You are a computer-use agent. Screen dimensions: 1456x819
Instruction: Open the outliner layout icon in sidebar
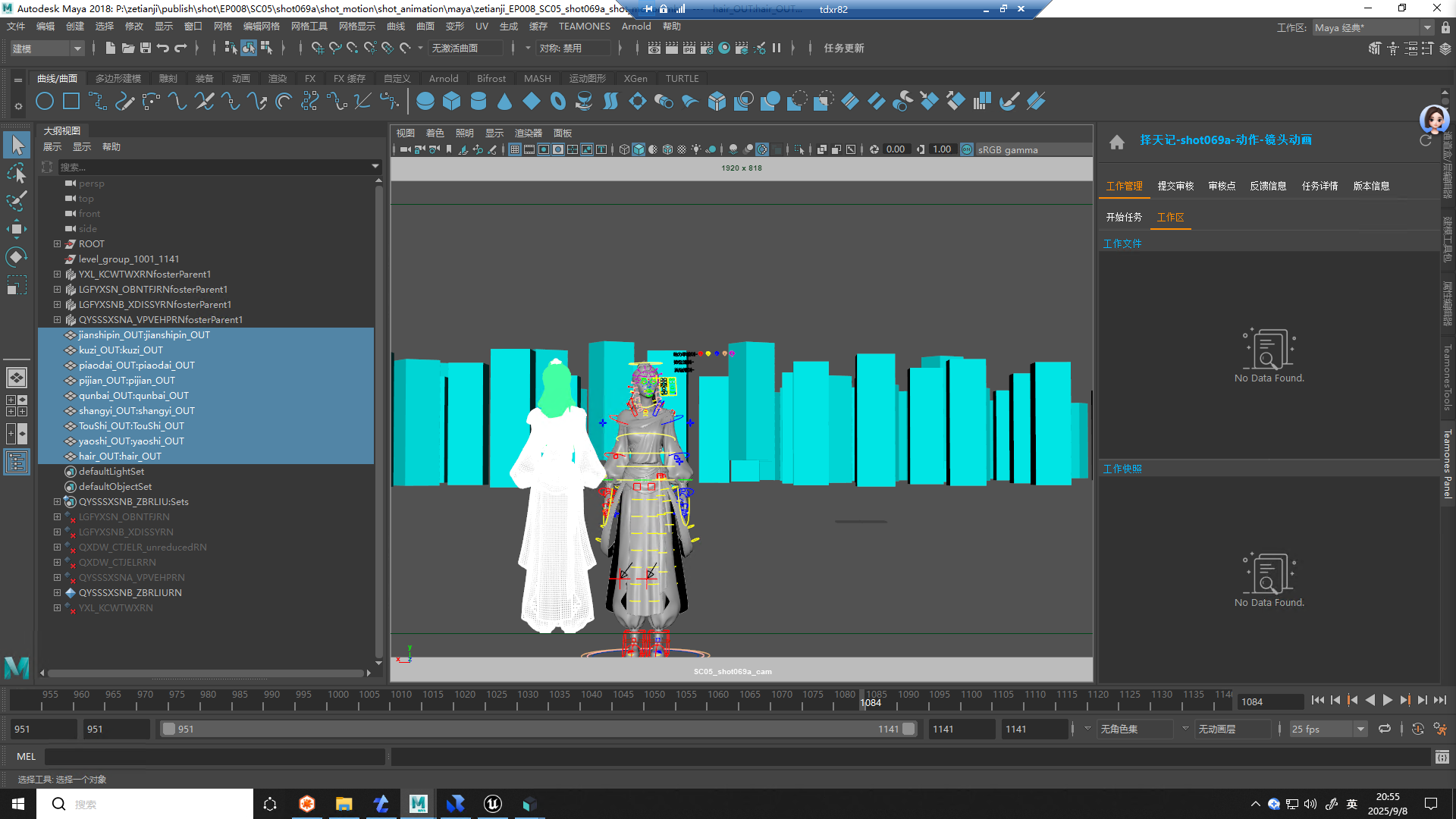click(17, 461)
